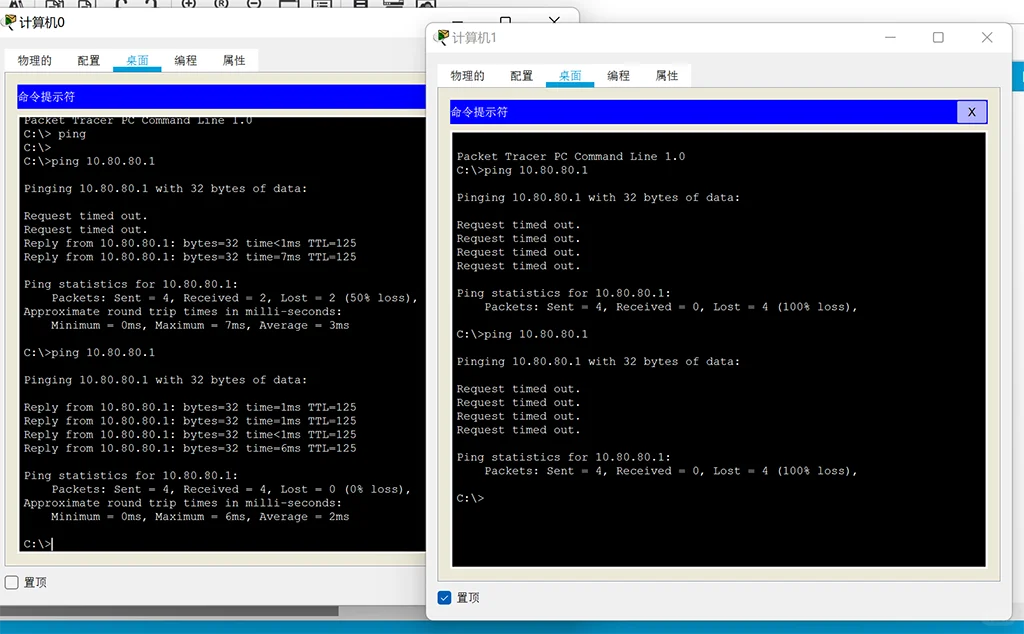Open the 物理的 tab in 计算机0 window
Screen dimensions: 1024x634
pos(35,60)
